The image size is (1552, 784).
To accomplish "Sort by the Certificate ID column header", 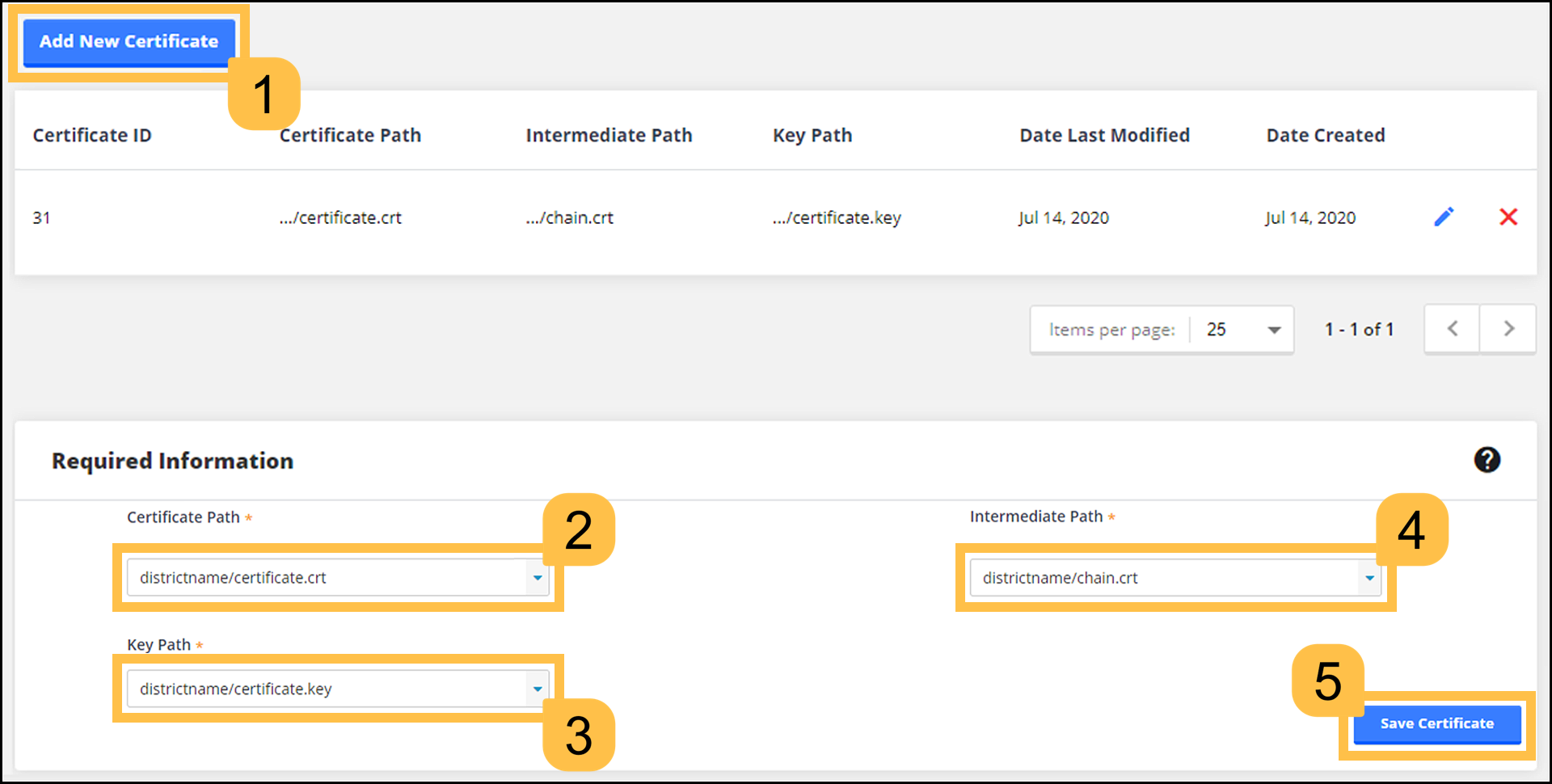I will click(91, 135).
